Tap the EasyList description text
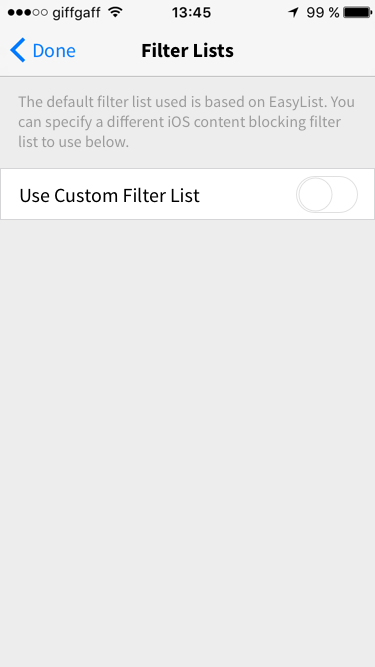This screenshot has width=375, height=667. tap(186, 122)
